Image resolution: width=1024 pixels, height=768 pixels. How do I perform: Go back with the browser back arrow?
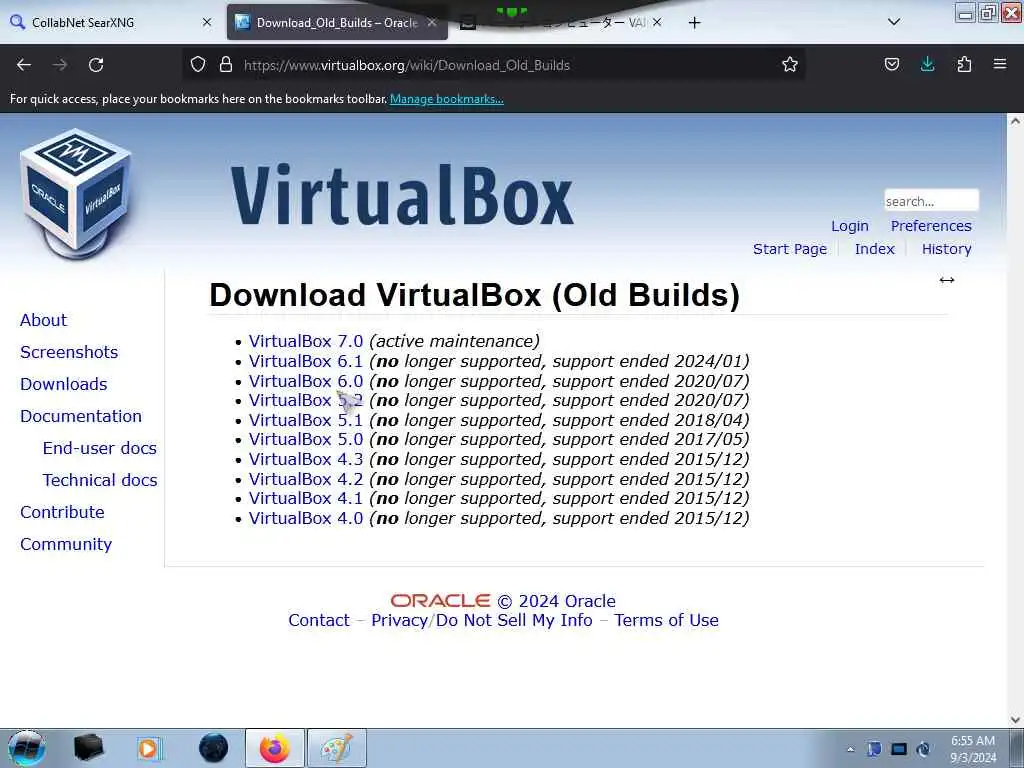[24, 65]
